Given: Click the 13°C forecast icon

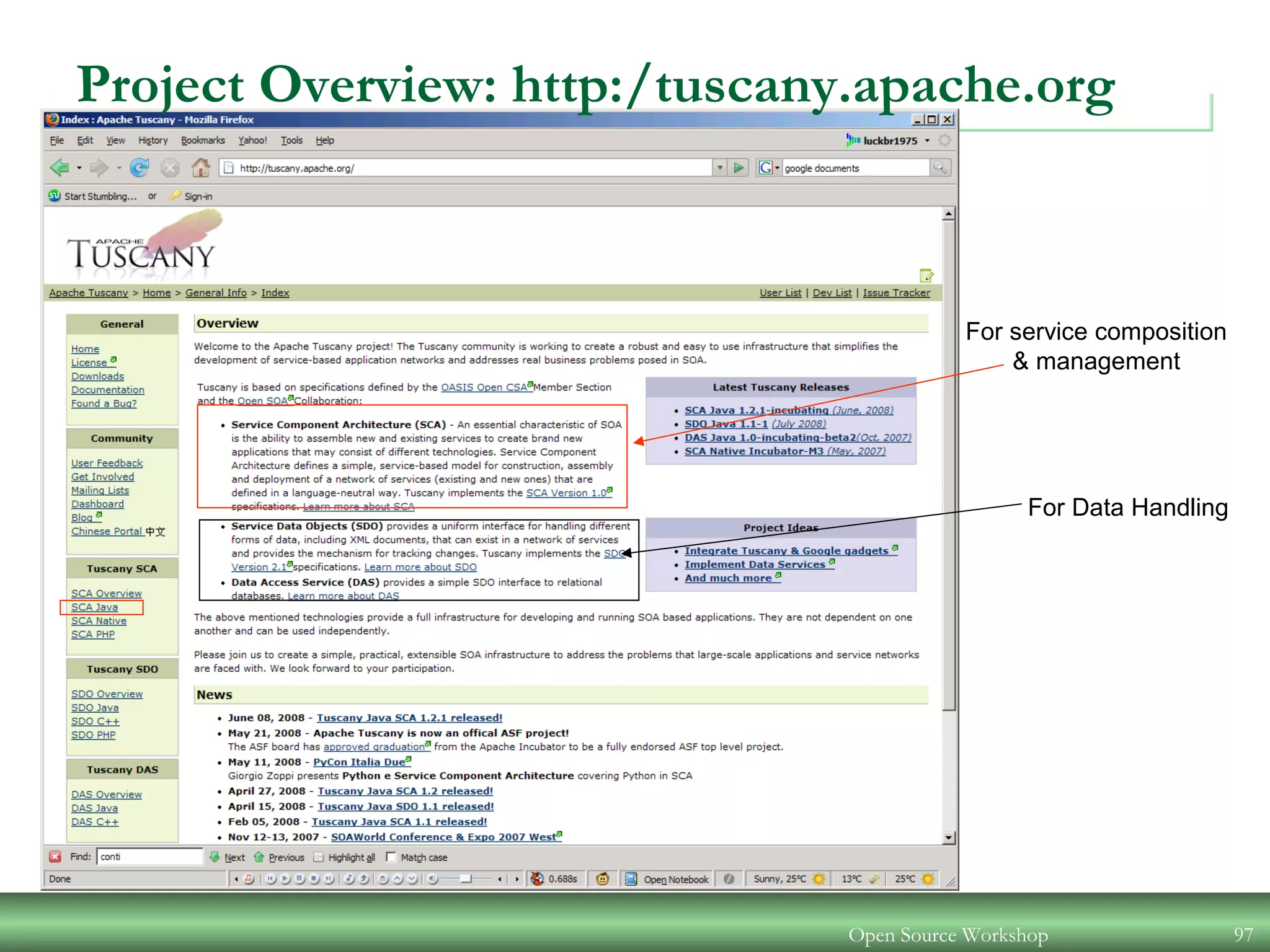Looking at the screenshot, I should tap(874, 879).
